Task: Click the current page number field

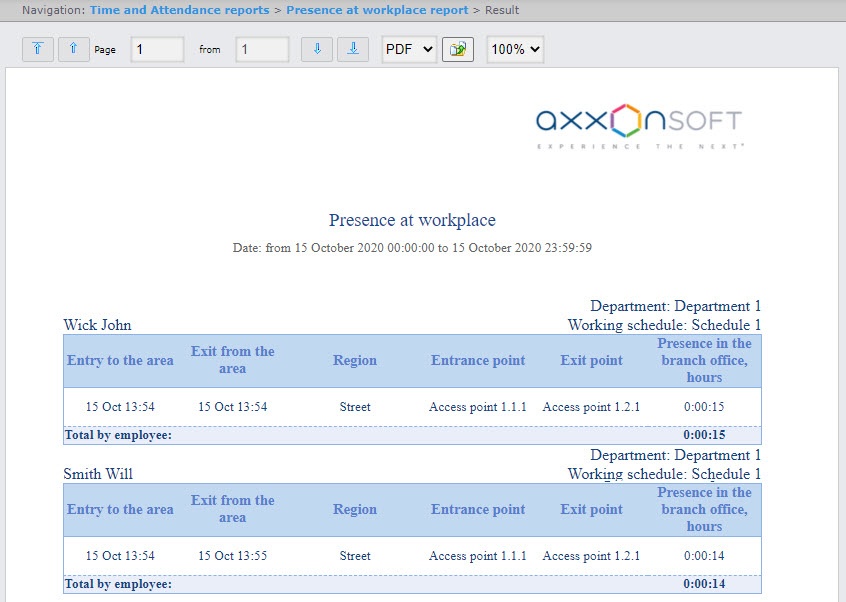Action: pyautogui.click(x=157, y=49)
